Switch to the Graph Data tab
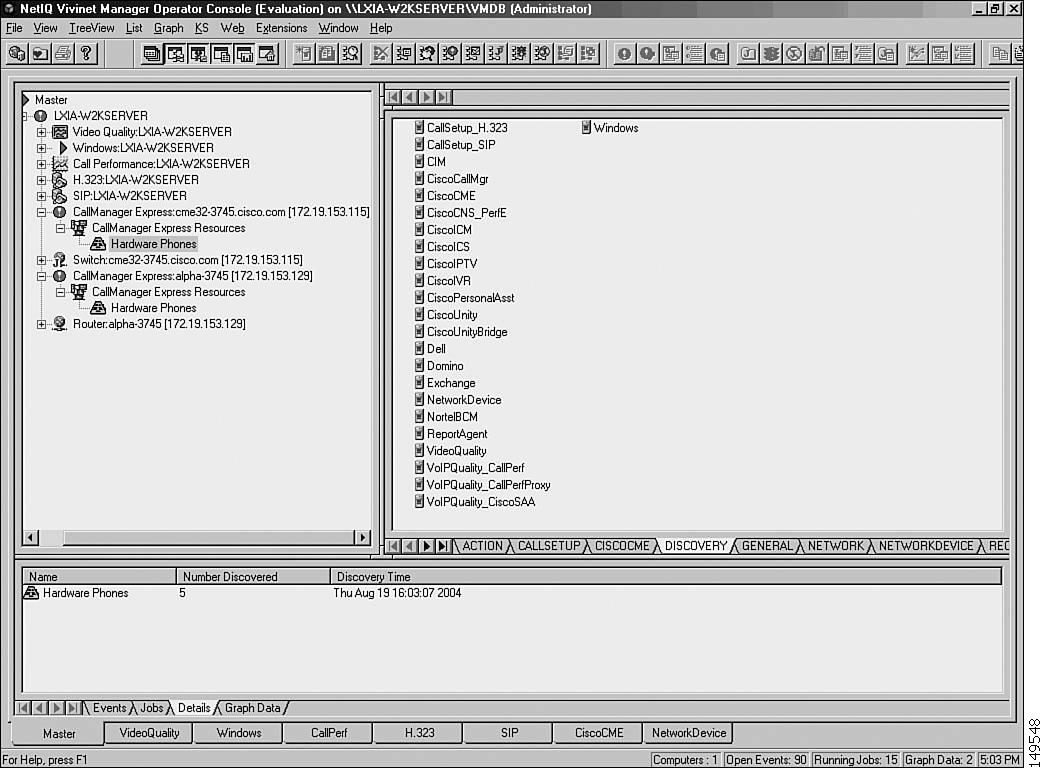The height and width of the screenshot is (768, 1041). tap(252, 708)
